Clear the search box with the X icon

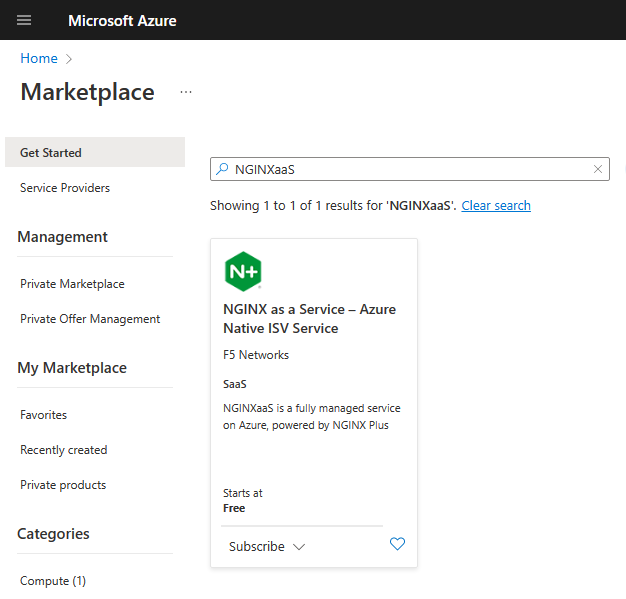click(598, 170)
